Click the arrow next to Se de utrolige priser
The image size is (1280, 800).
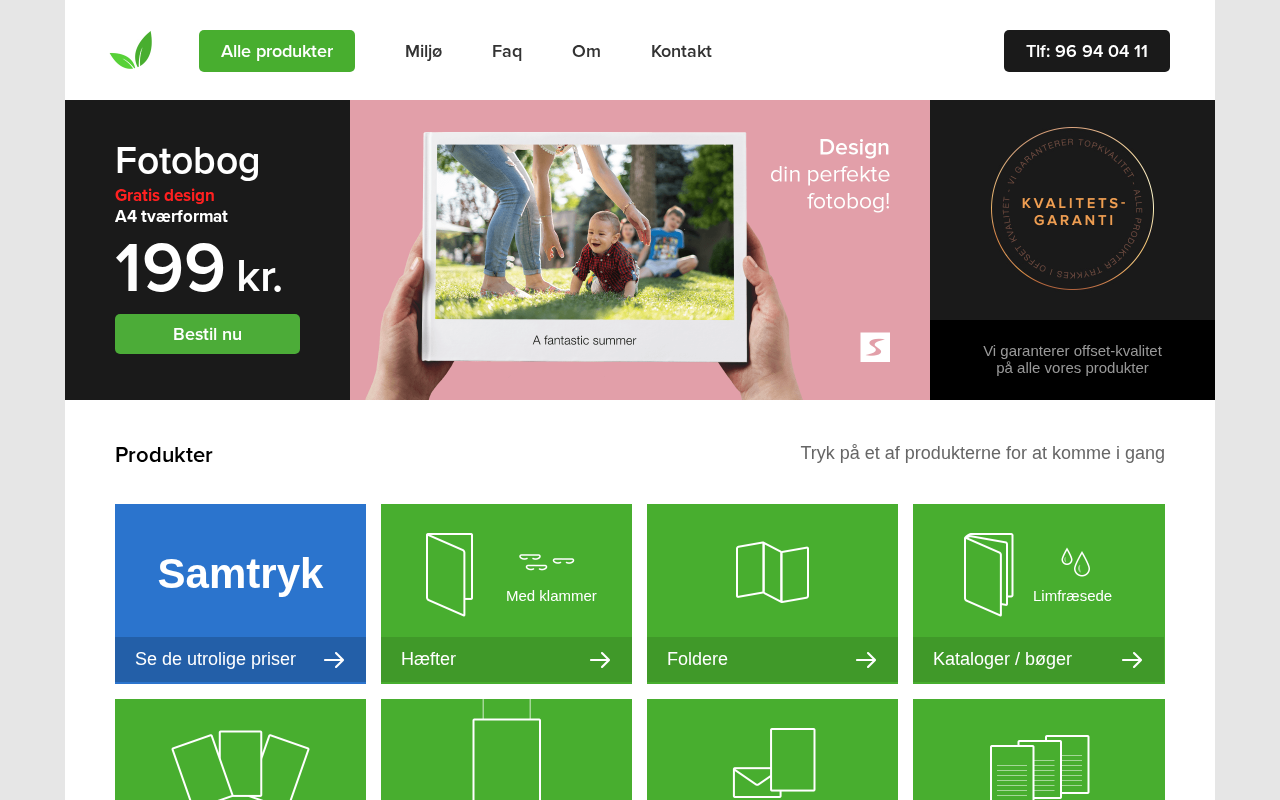pyautogui.click(x=334, y=660)
